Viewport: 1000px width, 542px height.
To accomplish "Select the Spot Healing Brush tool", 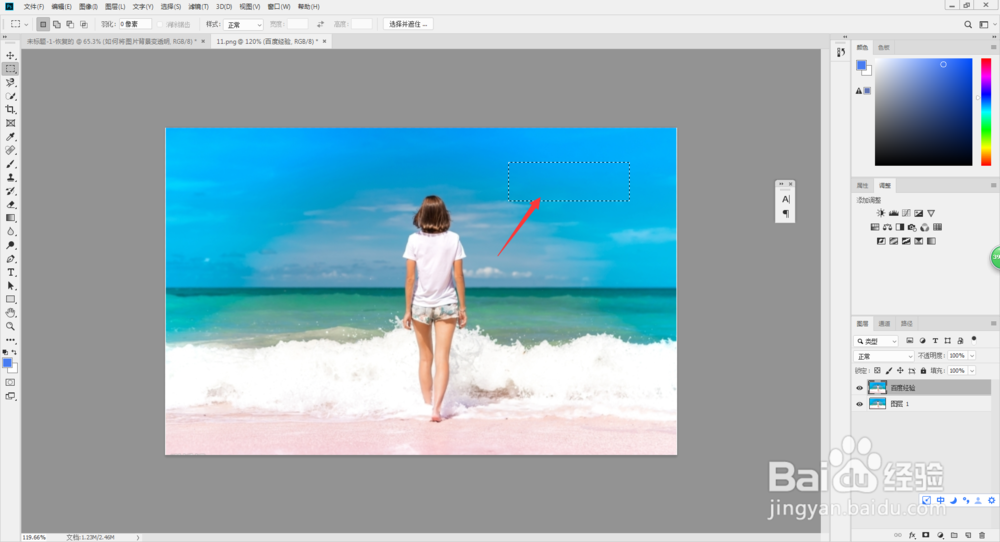I will tap(10, 150).
